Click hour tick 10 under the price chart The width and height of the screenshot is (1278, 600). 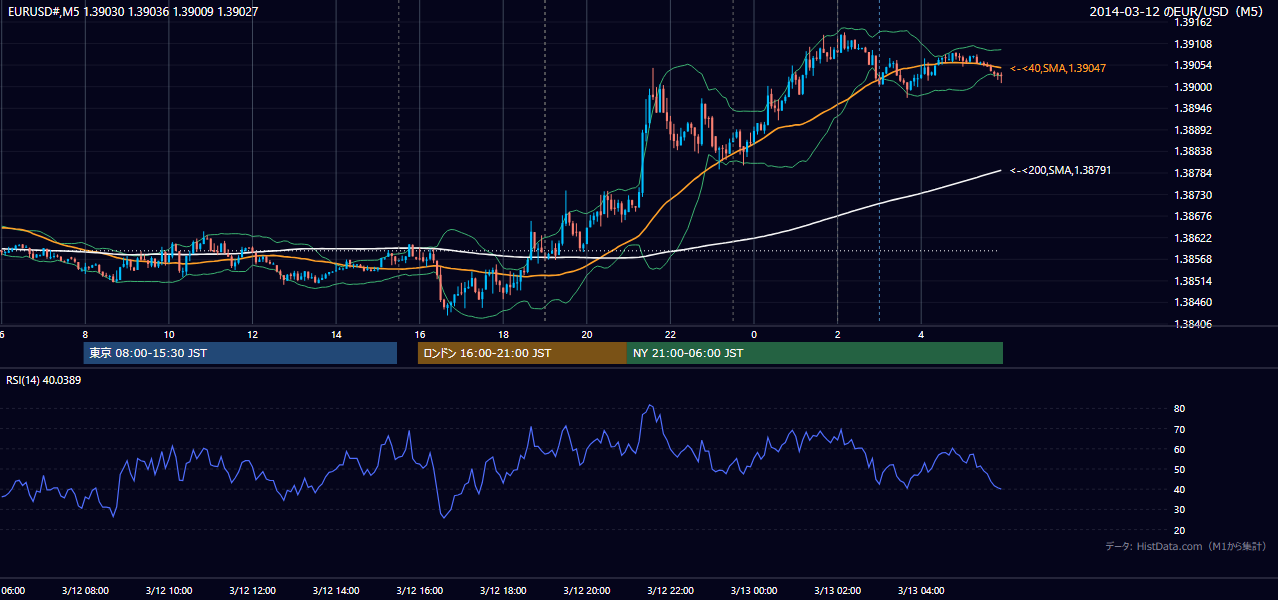[169, 334]
